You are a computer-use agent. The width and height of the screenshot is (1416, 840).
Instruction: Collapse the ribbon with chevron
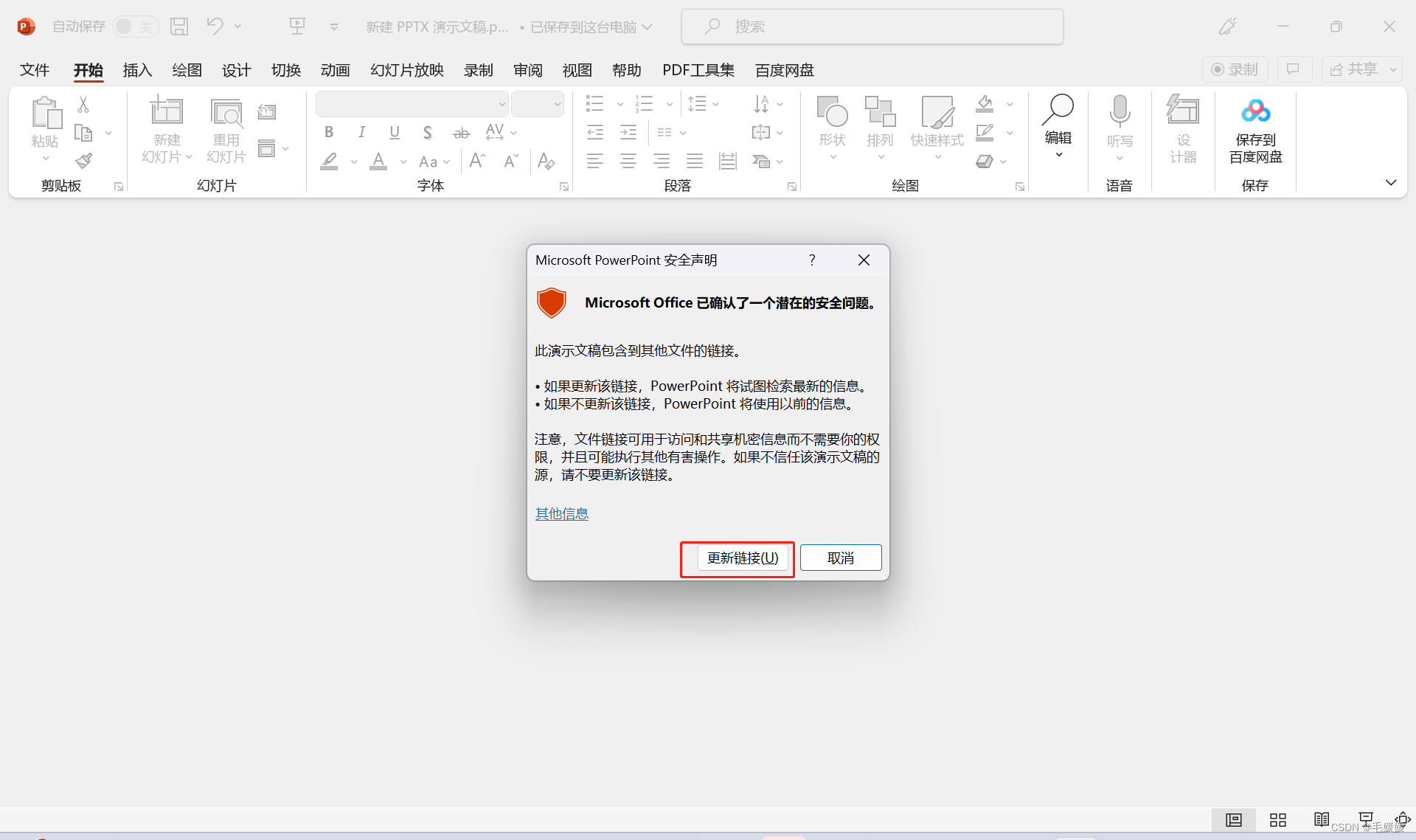coord(1390,182)
